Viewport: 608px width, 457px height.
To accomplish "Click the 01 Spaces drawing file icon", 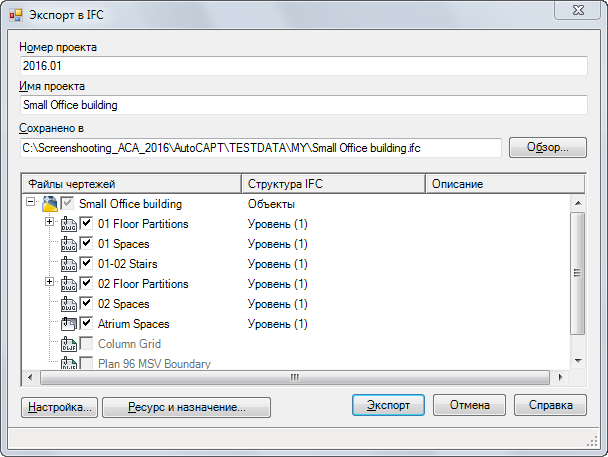I will coord(69,244).
